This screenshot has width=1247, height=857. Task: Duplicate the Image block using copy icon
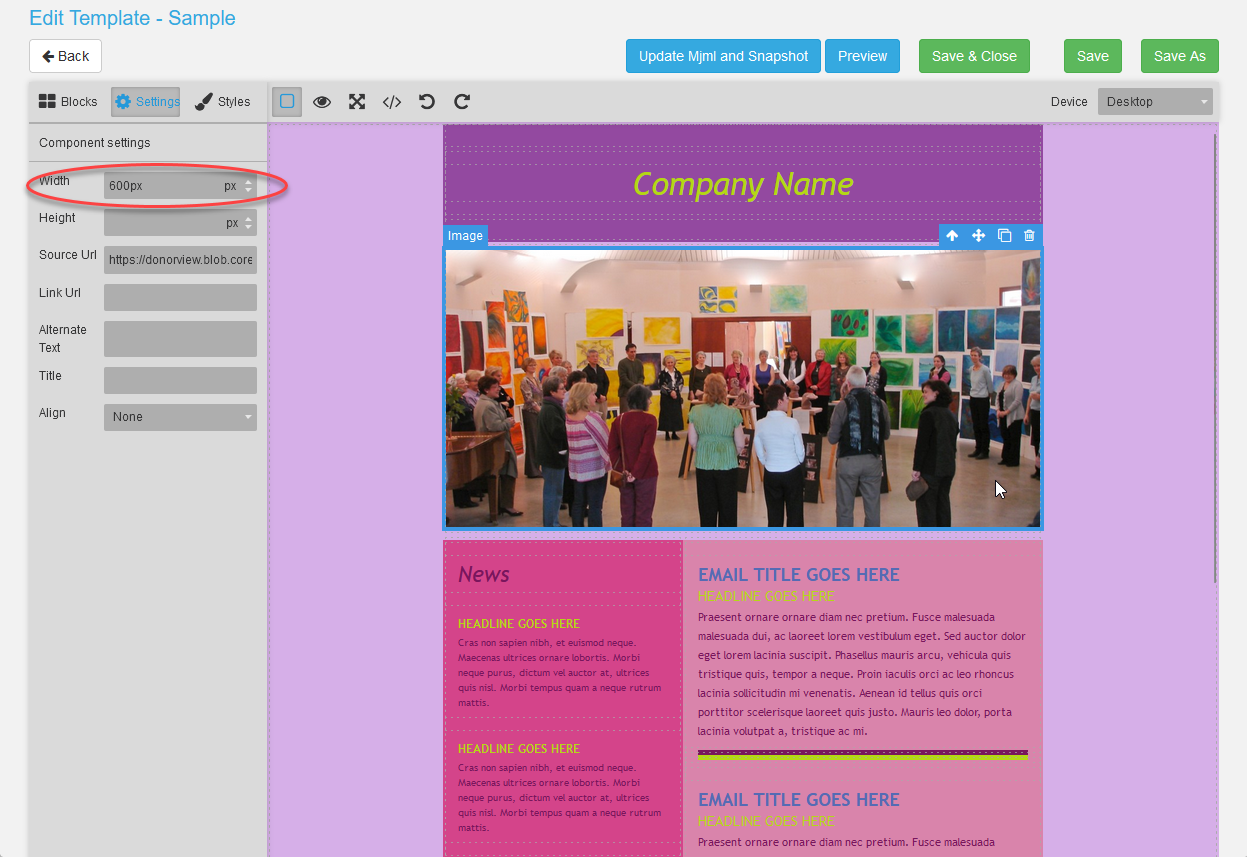pos(1004,235)
